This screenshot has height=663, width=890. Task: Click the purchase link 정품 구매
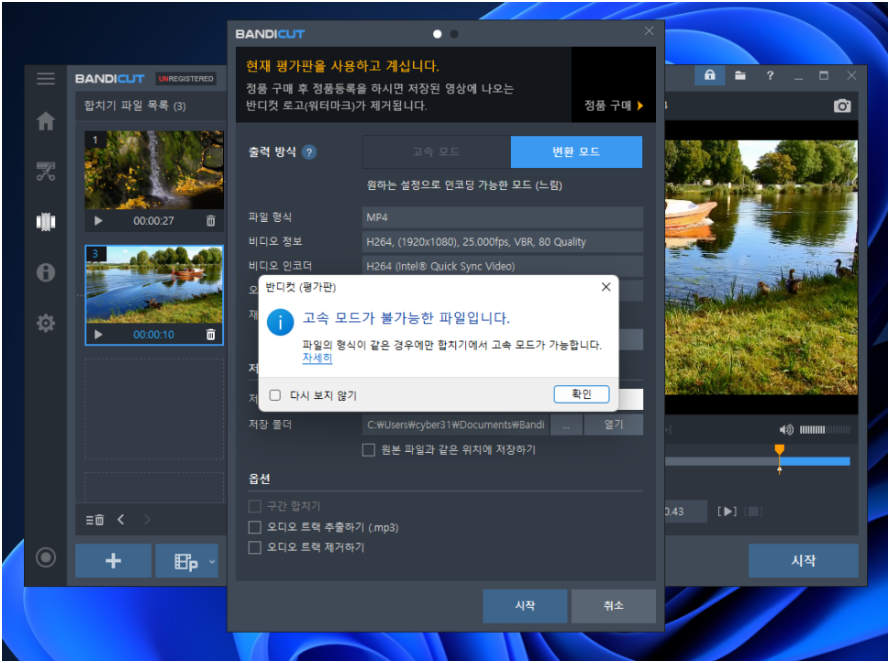click(x=613, y=106)
